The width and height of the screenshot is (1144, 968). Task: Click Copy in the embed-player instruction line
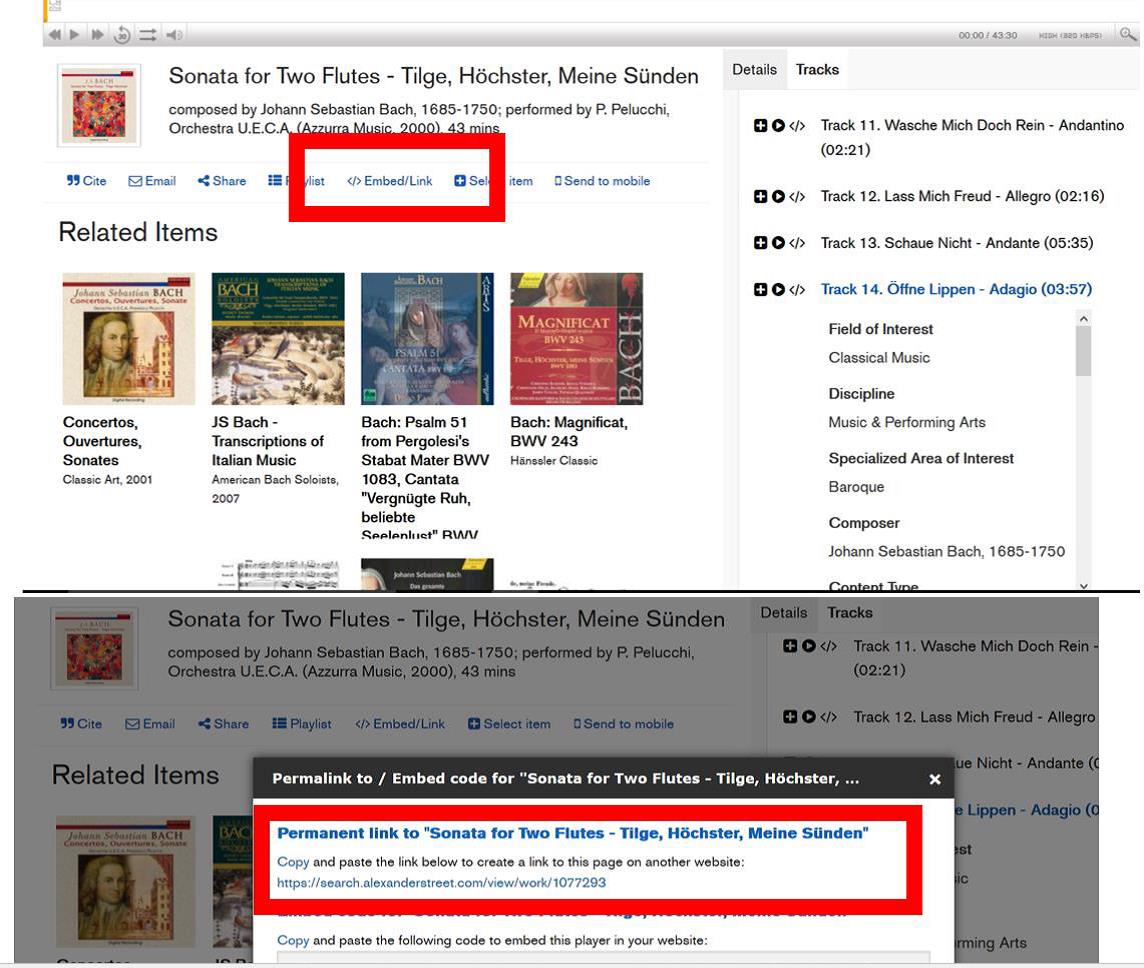(293, 940)
